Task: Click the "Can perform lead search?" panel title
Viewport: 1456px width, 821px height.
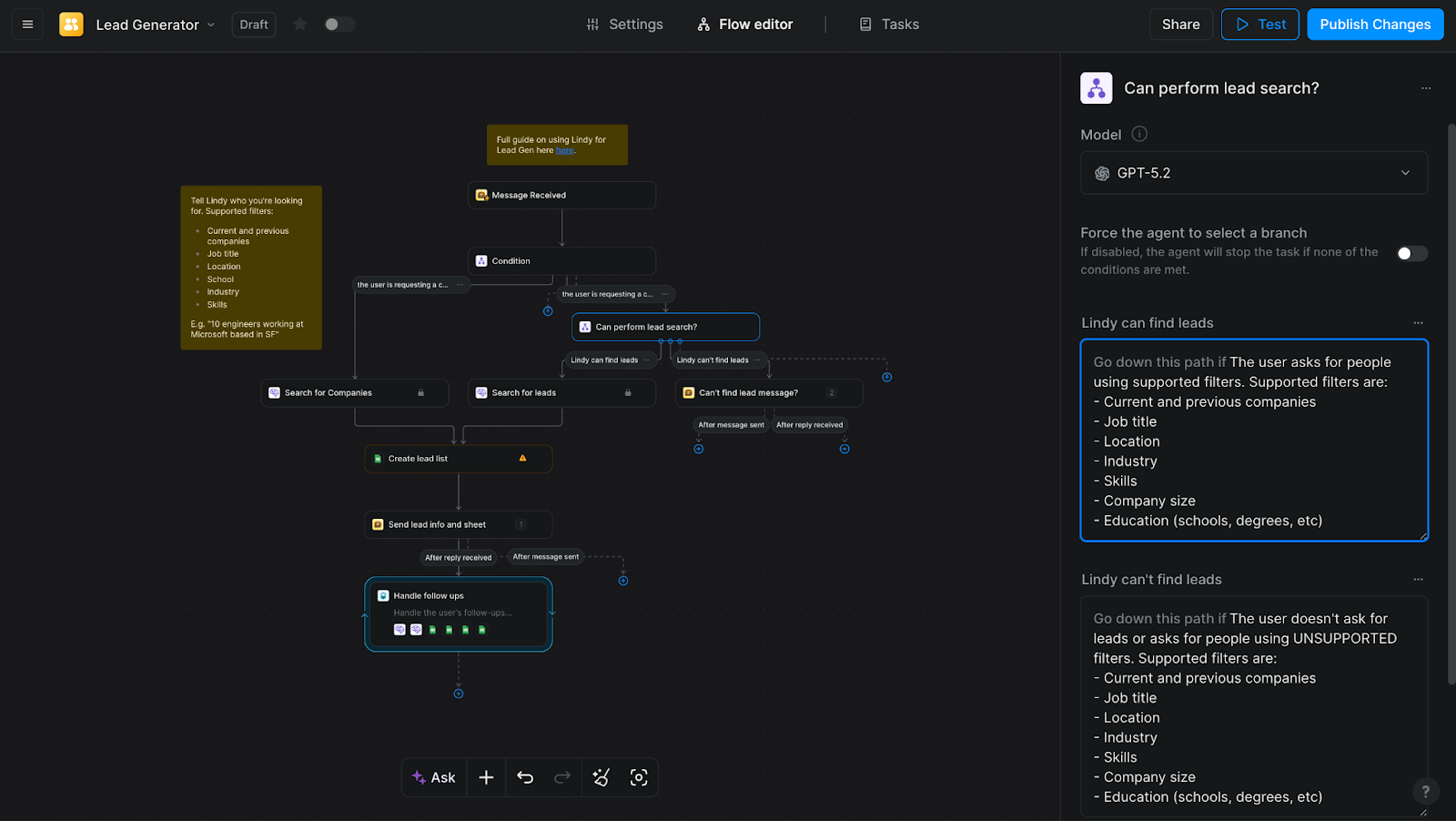Action: 1221,88
